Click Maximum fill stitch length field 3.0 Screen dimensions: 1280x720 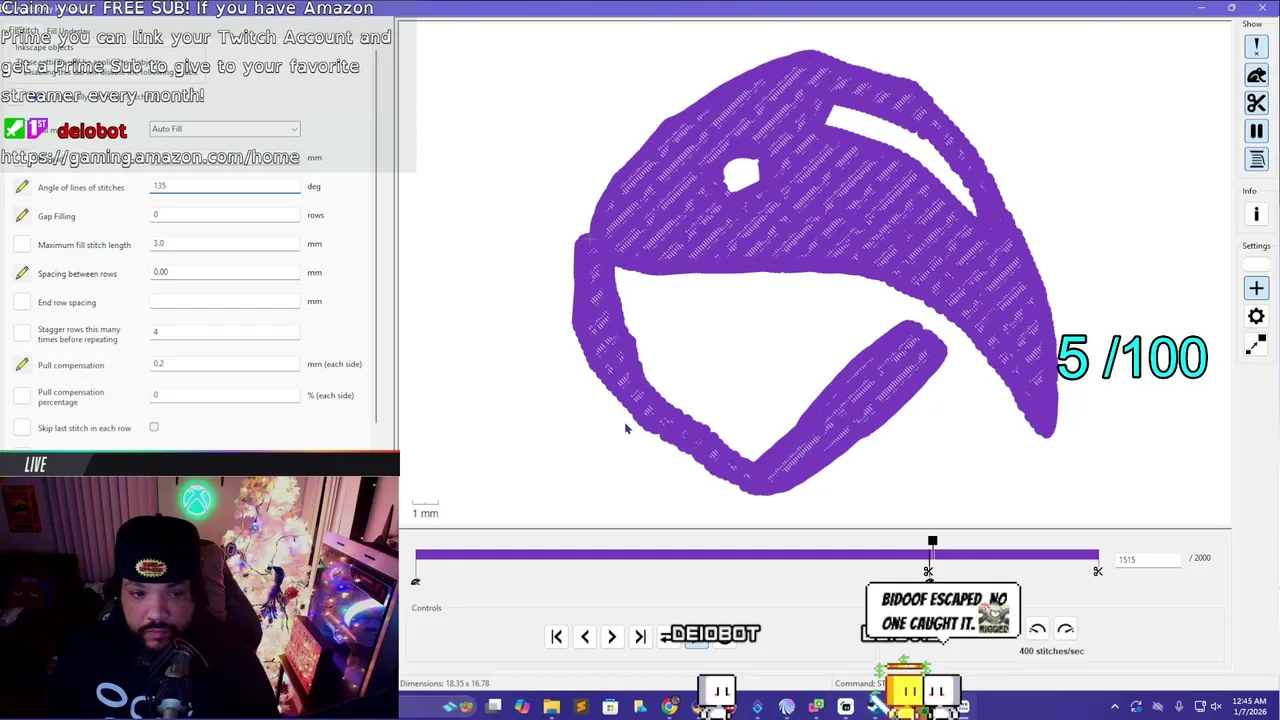[x=225, y=244]
